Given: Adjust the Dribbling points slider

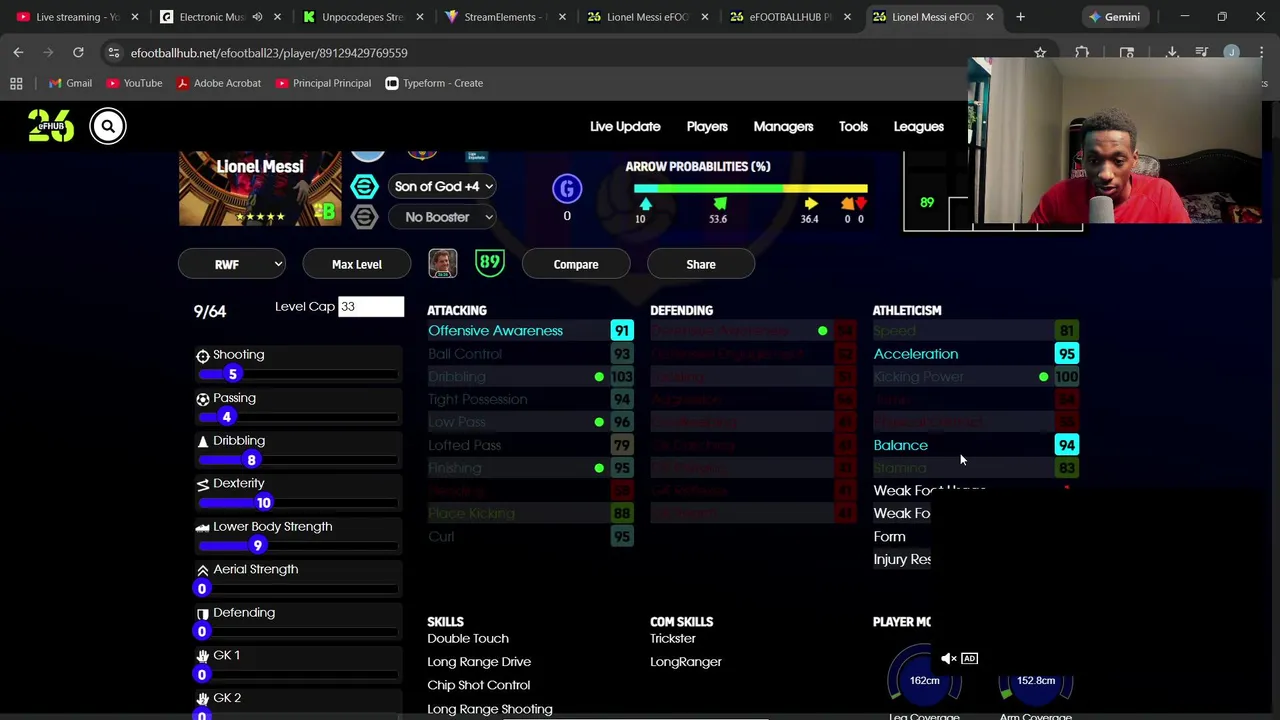Looking at the screenshot, I should [x=299, y=460].
